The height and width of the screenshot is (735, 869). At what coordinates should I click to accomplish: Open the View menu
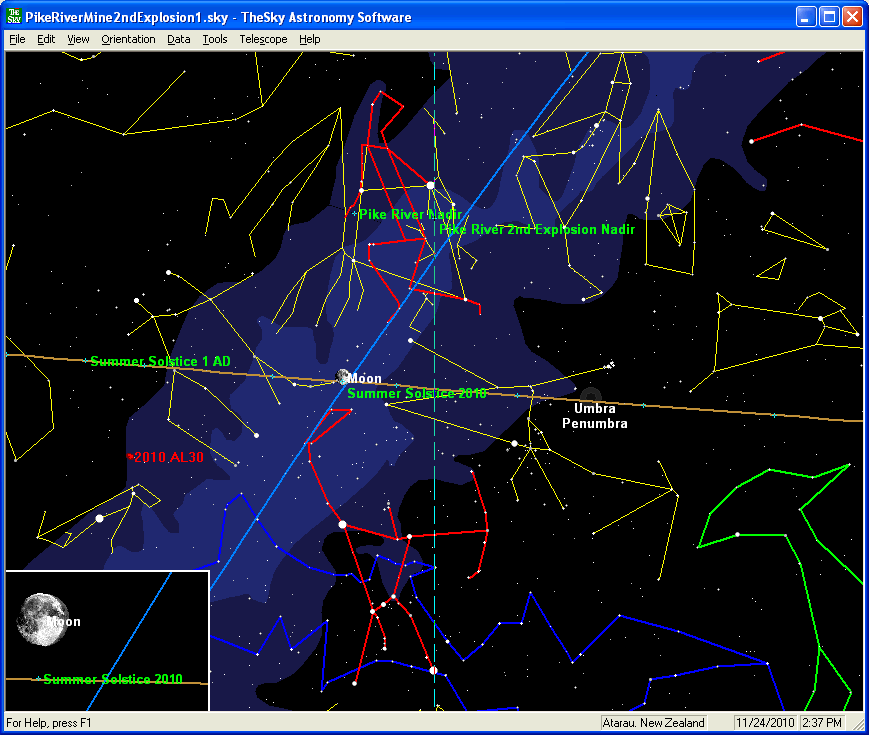[78, 39]
